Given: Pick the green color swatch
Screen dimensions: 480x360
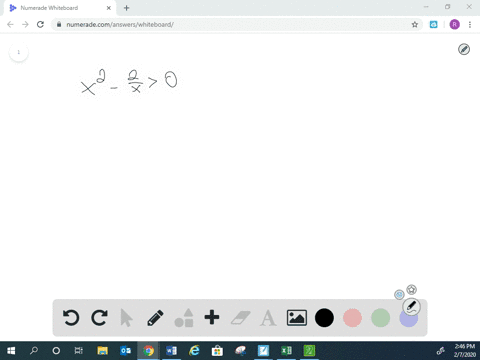Looking at the screenshot, I should 380,318.
